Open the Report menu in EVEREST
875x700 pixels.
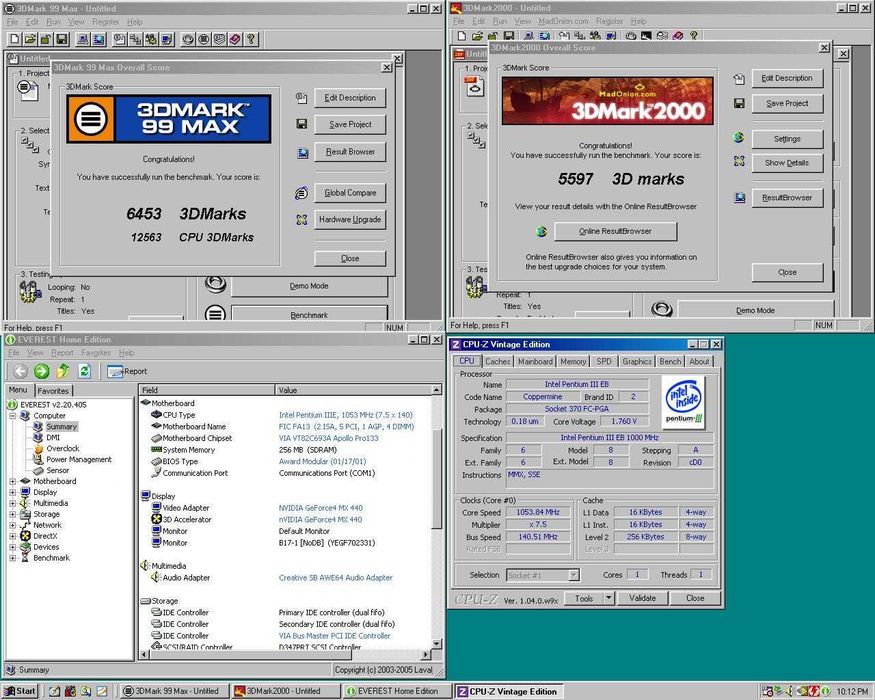62,353
